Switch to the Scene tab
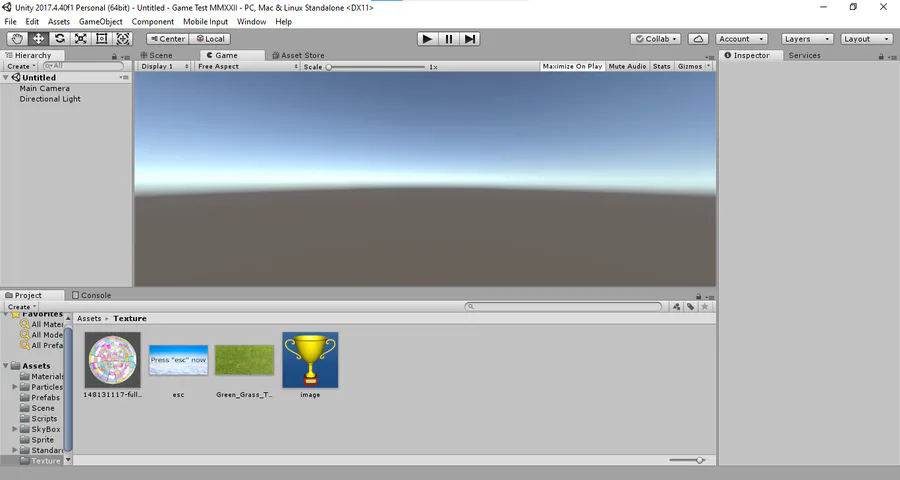 click(156, 55)
